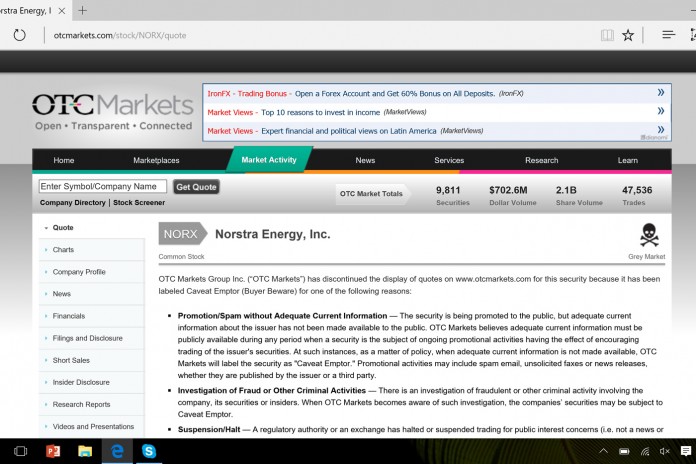Open Stock Screener link
Image resolution: width=696 pixels, height=464 pixels.
pos(139,202)
